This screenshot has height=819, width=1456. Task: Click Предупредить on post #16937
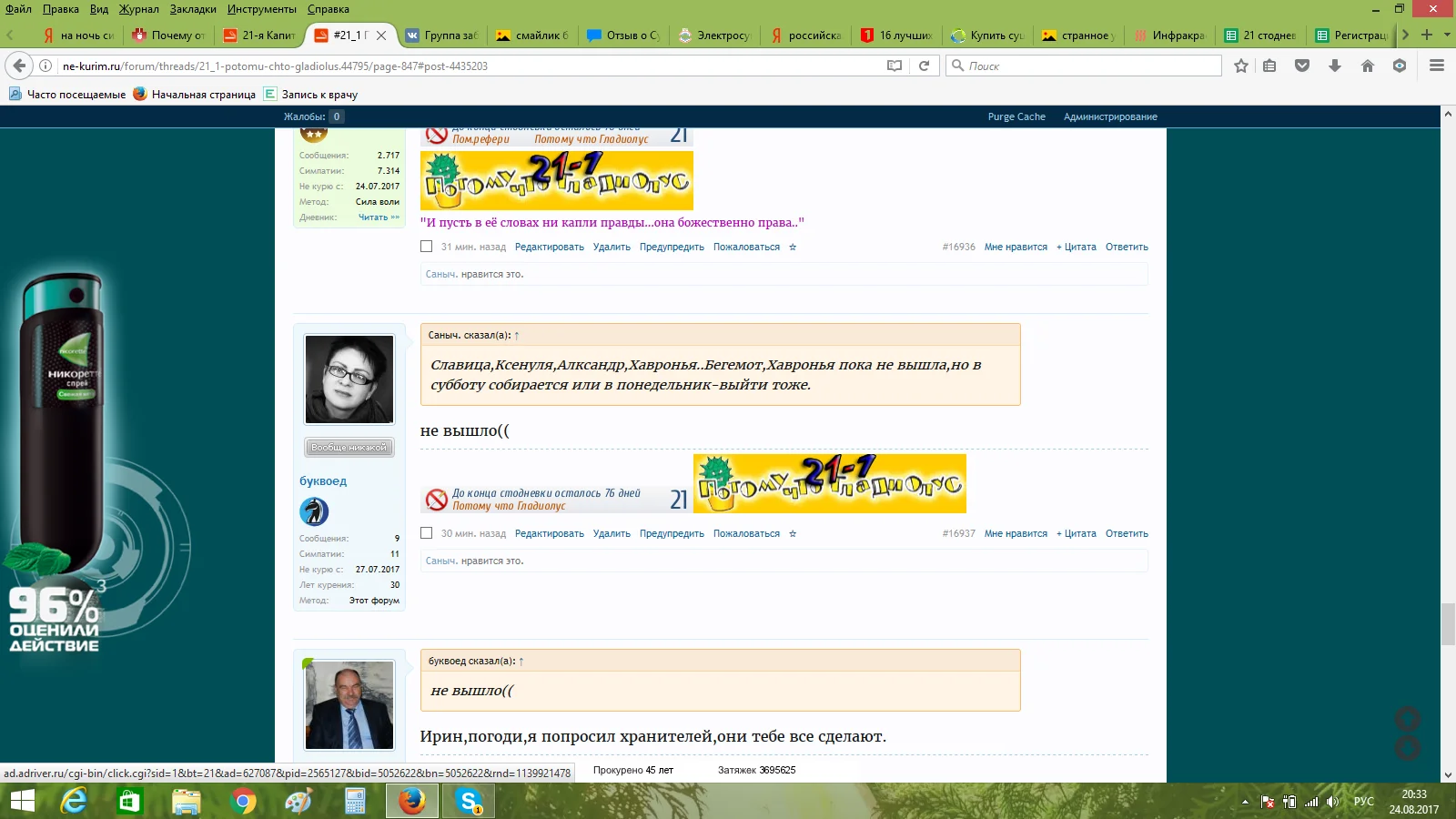coord(672,533)
